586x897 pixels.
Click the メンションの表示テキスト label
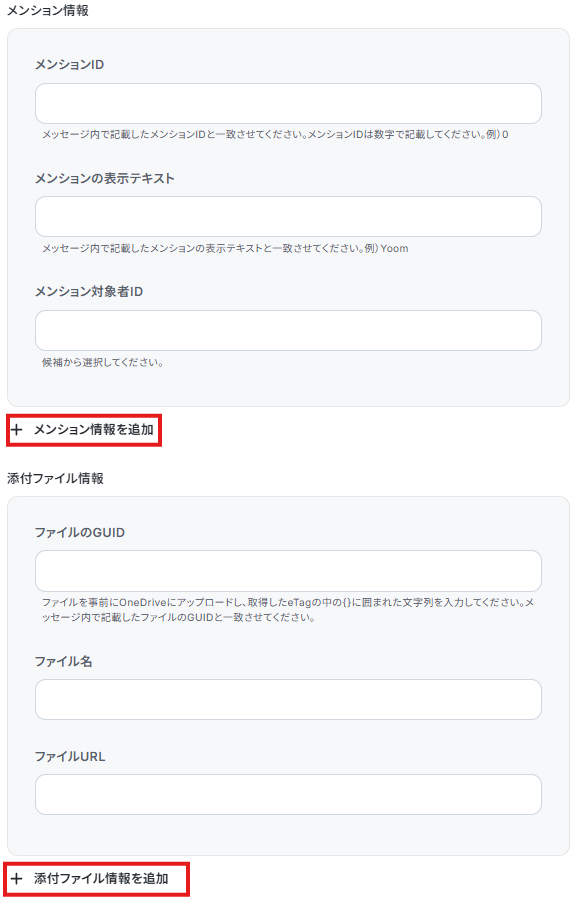(105, 178)
